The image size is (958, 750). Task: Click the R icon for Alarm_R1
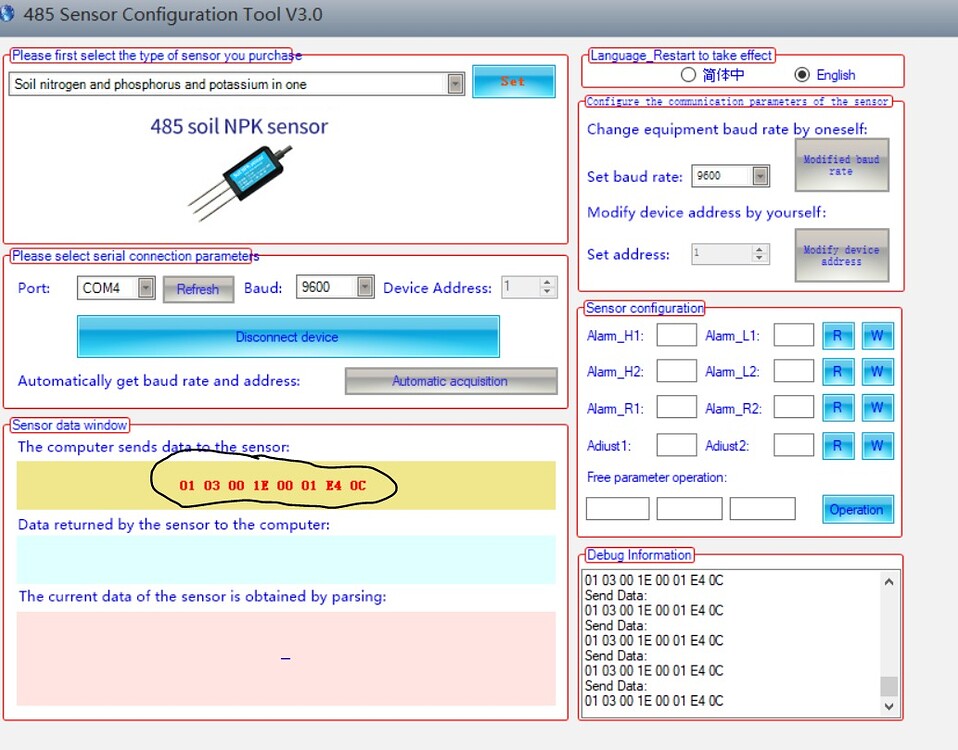click(x=838, y=407)
